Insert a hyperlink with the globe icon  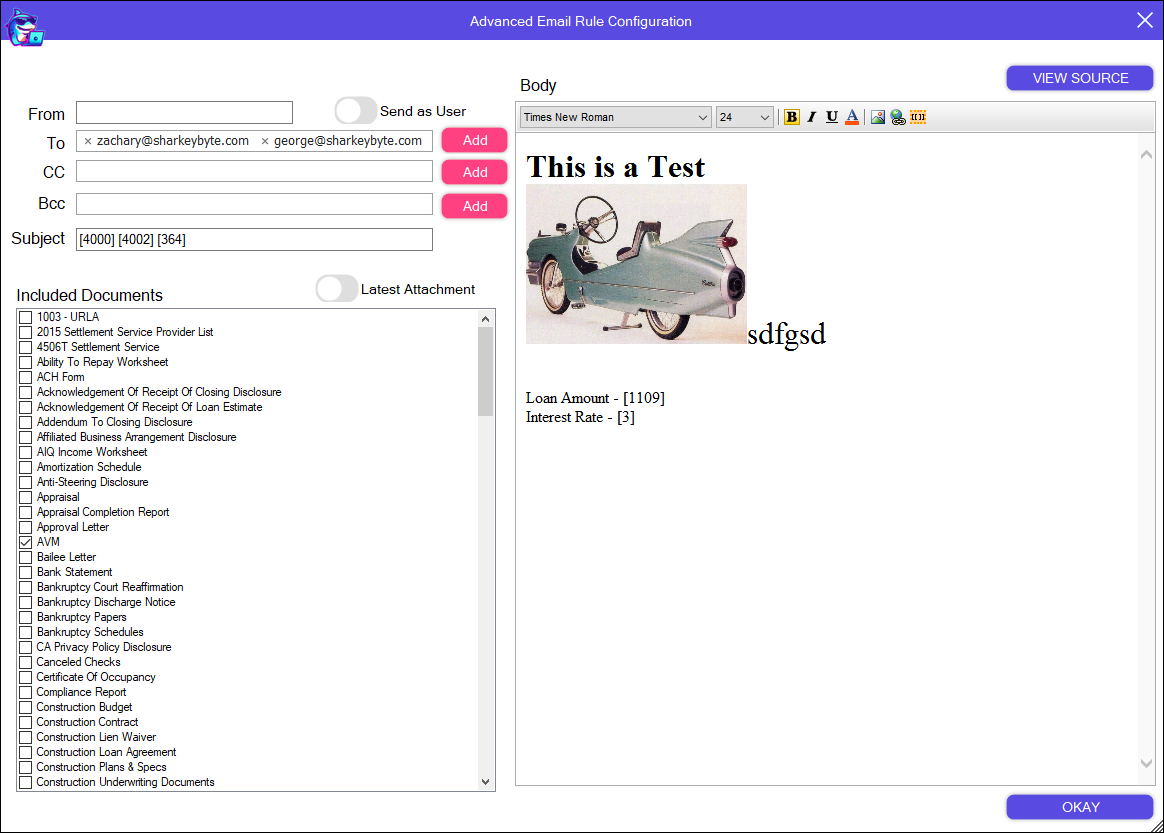[898, 117]
